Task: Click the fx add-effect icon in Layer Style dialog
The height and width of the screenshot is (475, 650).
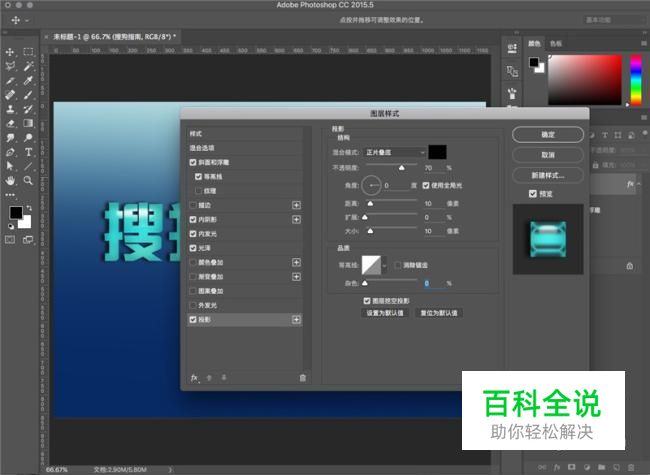Action: pyautogui.click(x=194, y=378)
